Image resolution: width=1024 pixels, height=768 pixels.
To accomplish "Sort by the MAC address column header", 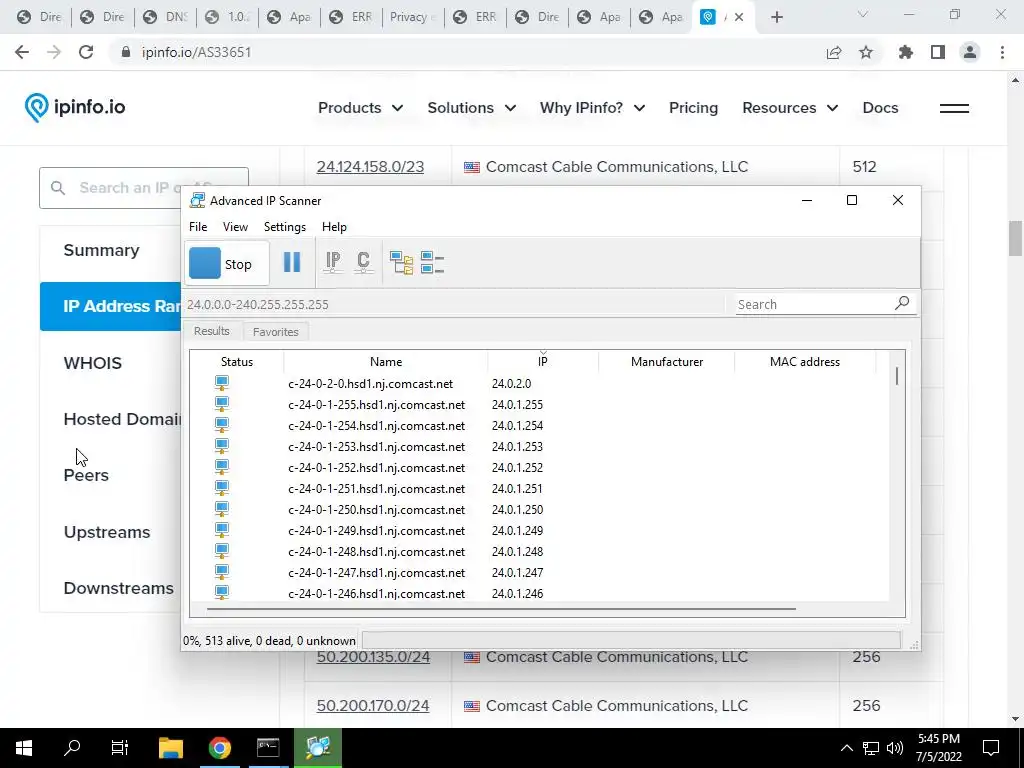I will click(x=805, y=362).
